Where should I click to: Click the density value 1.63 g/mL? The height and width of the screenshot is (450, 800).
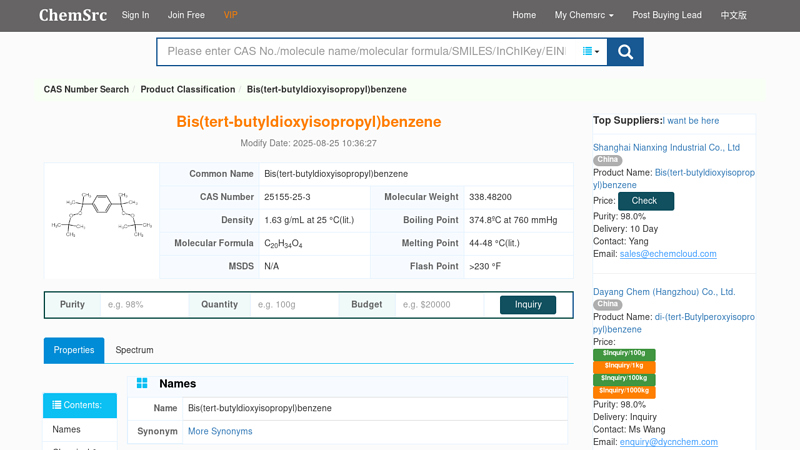[309, 220]
